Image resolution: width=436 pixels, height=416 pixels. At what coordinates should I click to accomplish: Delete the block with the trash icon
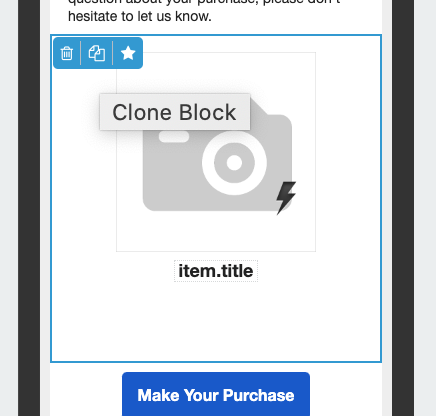[67, 53]
